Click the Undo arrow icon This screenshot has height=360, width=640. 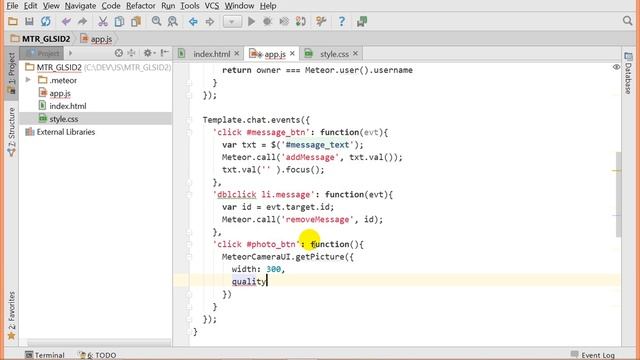66,21
